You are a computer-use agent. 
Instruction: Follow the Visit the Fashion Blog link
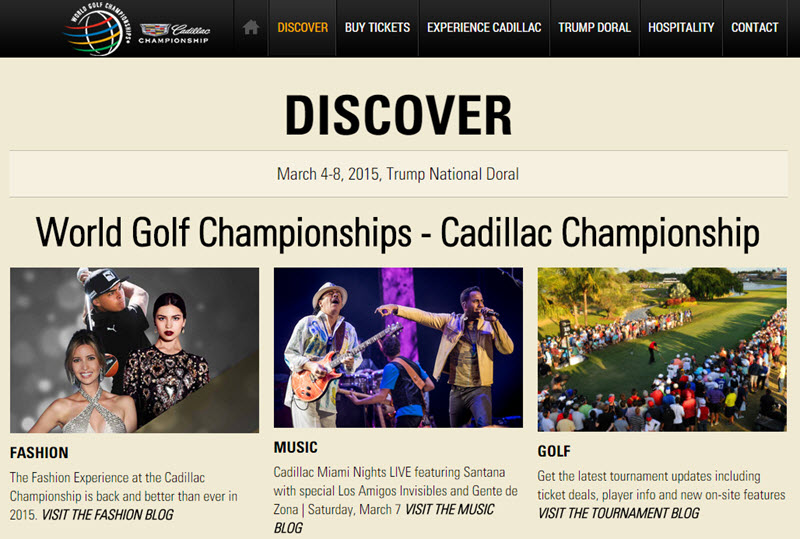point(108,515)
